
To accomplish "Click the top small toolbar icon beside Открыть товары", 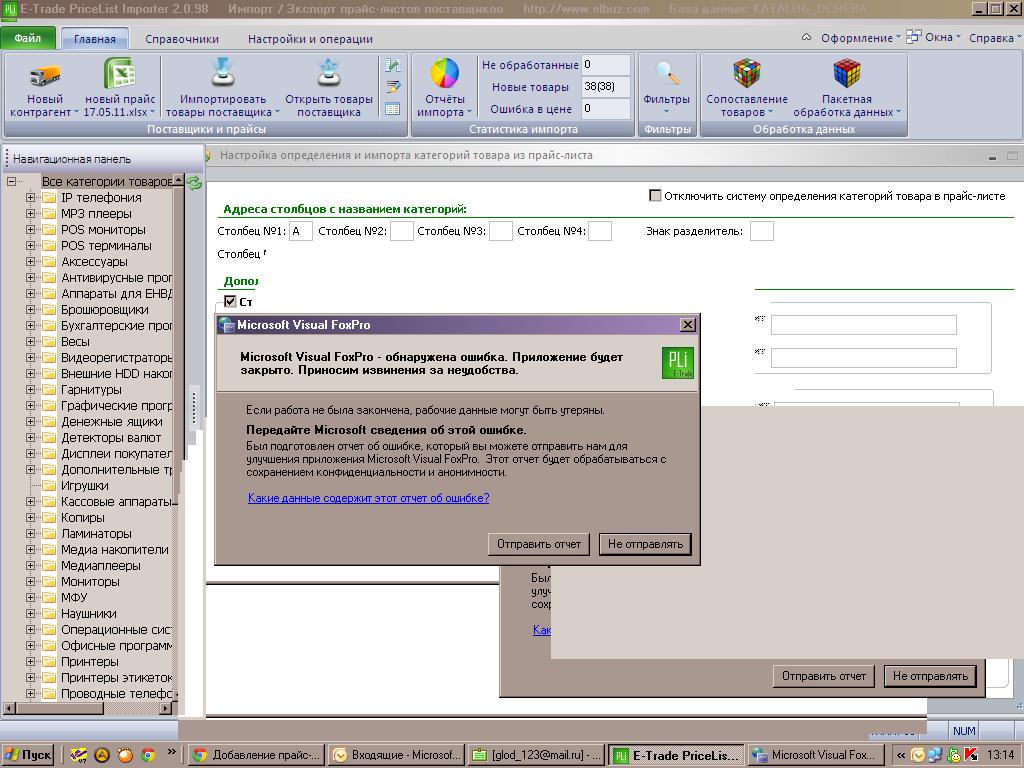I will point(392,65).
